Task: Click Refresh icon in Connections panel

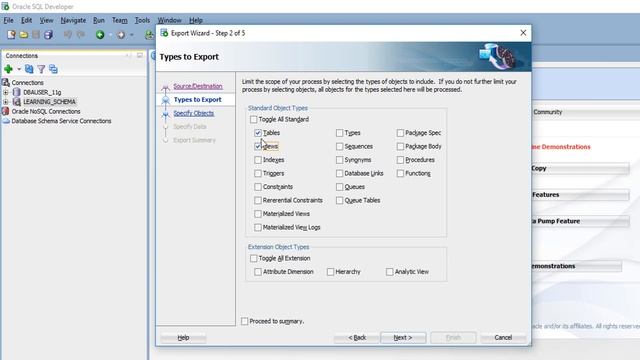Action: tap(29, 69)
